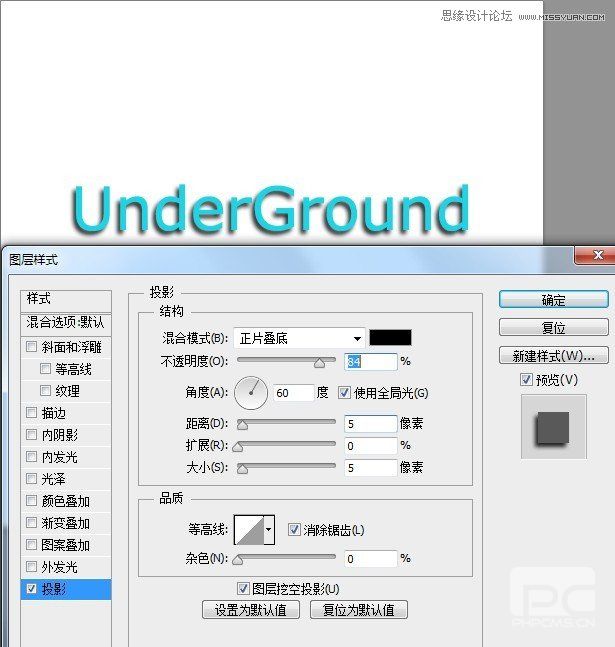Image resolution: width=615 pixels, height=647 pixels.
Task: Enable the 渐变叠加 checkbox
Action: point(31,523)
